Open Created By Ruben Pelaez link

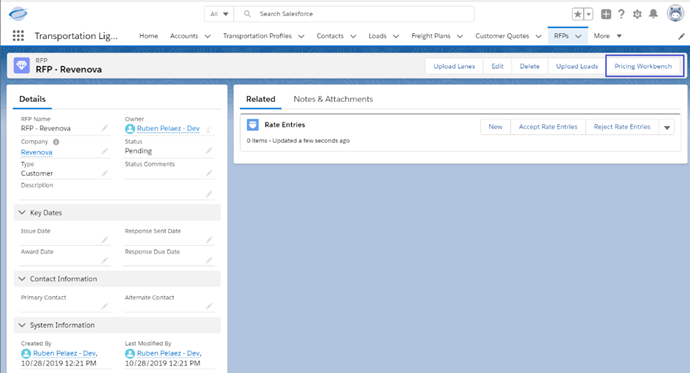click(x=65, y=353)
